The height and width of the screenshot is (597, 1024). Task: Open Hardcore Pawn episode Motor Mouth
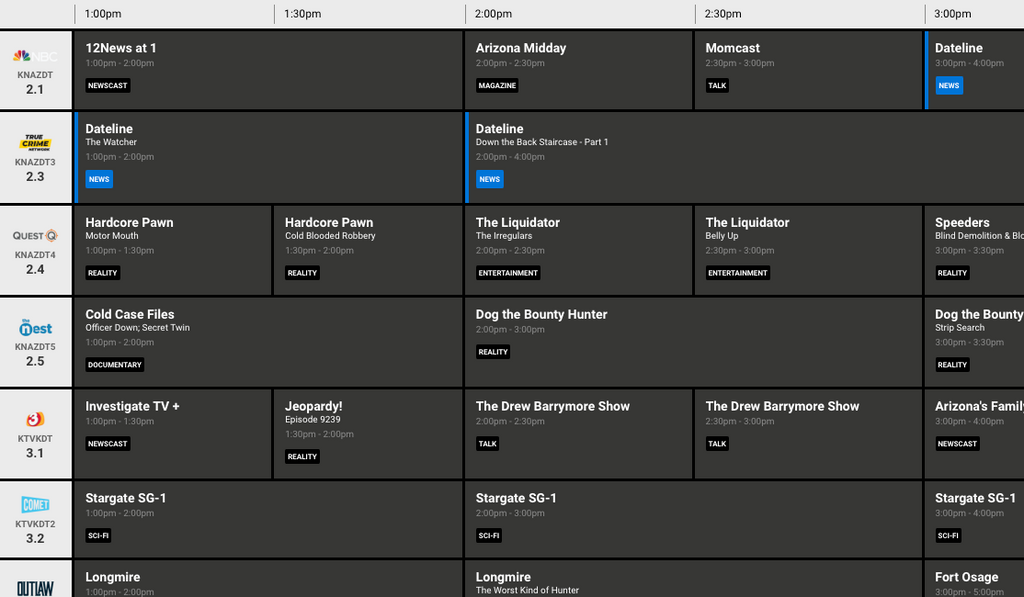pos(173,251)
